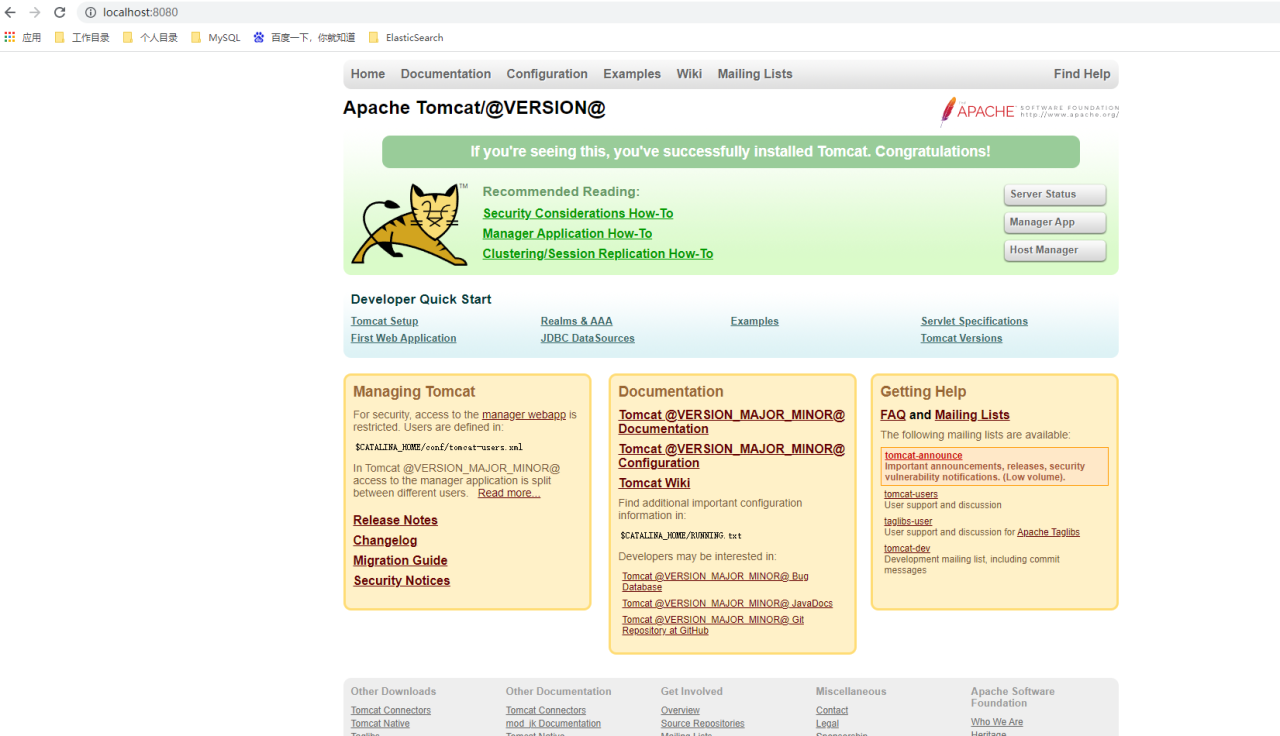Click the FAQ link in Getting Help
Screen dimensions: 1280x736
893,415
